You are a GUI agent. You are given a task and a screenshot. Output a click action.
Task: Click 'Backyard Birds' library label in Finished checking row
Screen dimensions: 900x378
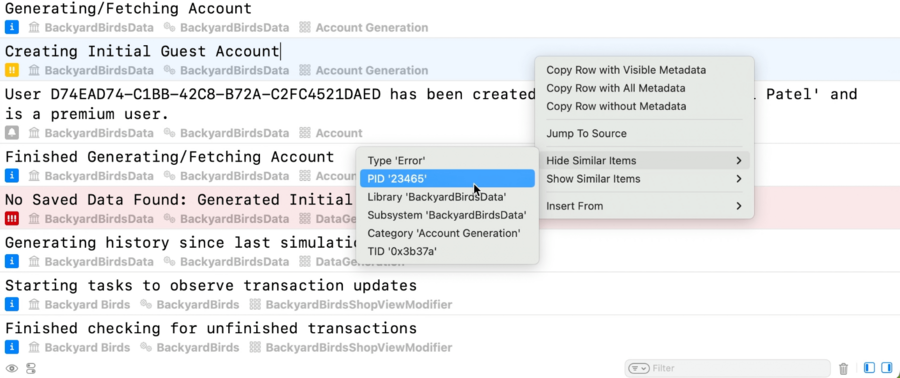coord(87,348)
